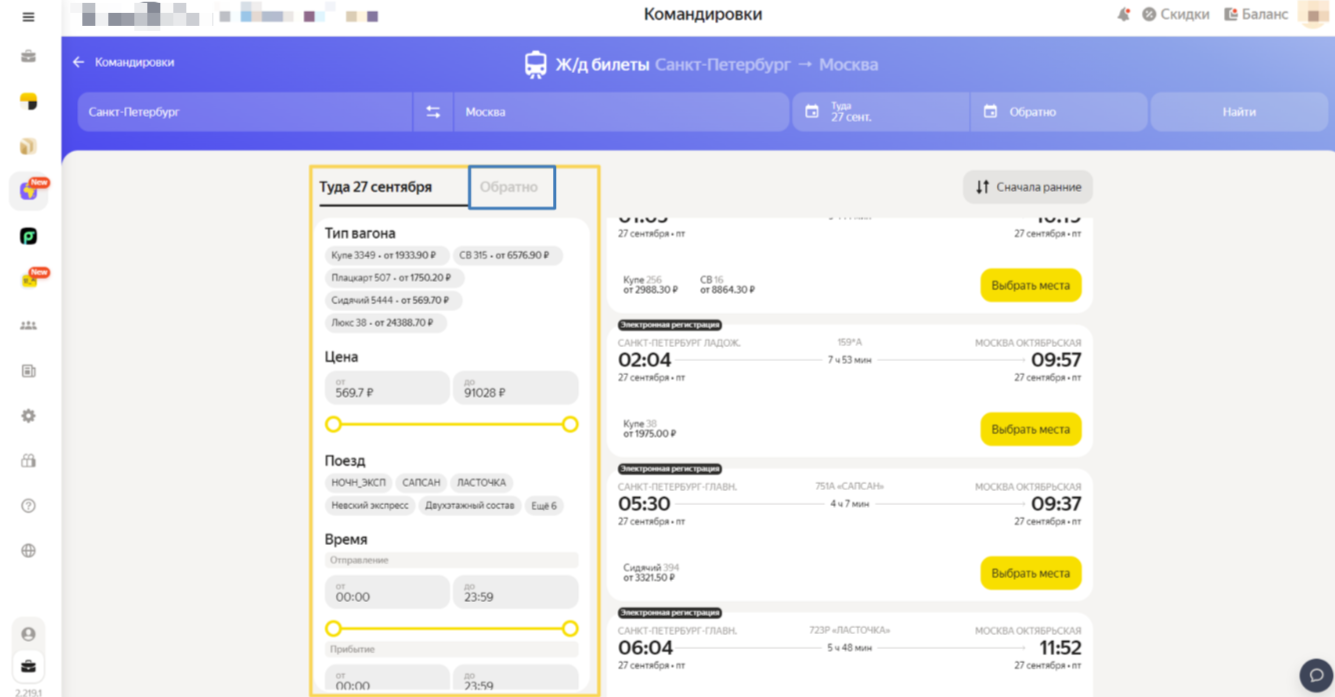Click the gray briefcase icon atop the sidebar
This screenshot has height=697, width=1335.
click(x=28, y=57)
